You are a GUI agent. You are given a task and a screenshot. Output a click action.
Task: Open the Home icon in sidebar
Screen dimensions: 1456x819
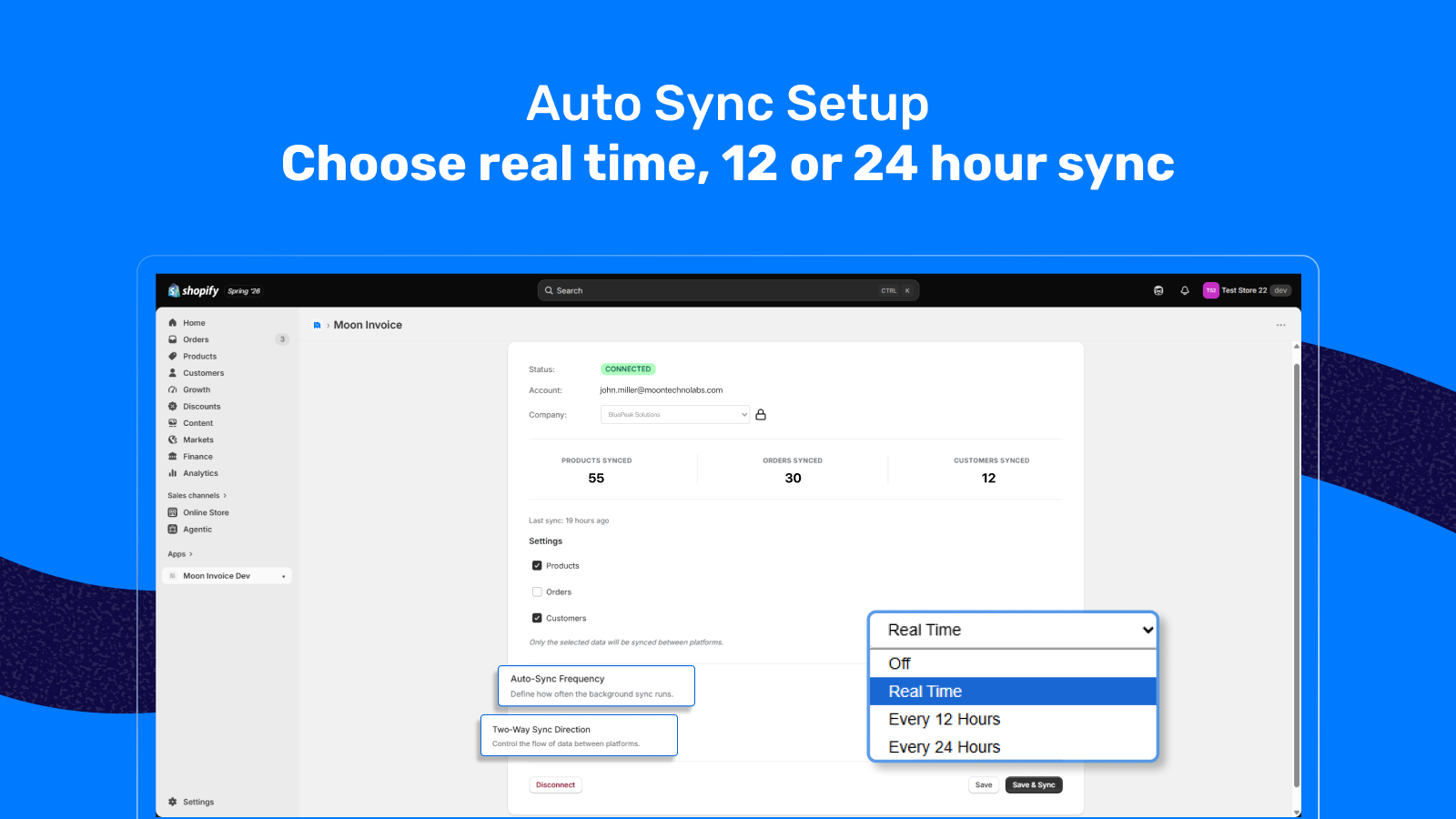173,323
